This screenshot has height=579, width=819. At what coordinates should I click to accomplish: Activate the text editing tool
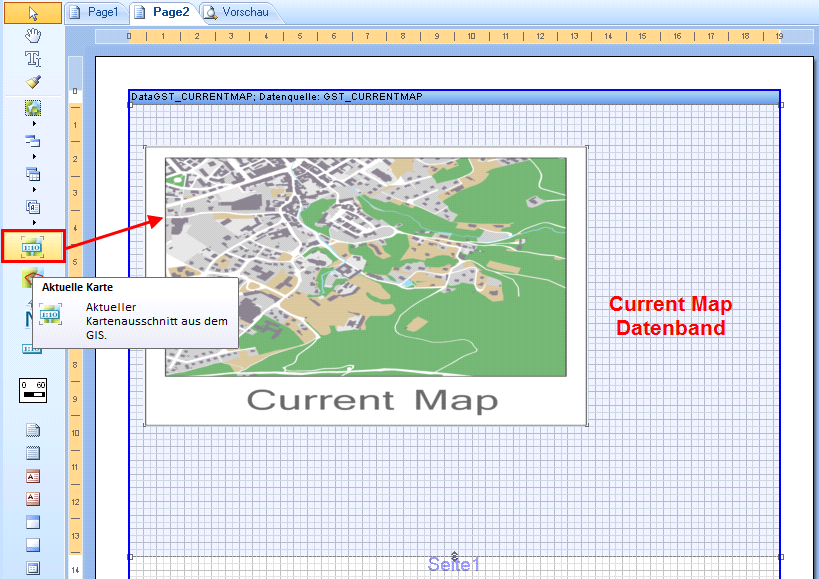coord(33,59)
